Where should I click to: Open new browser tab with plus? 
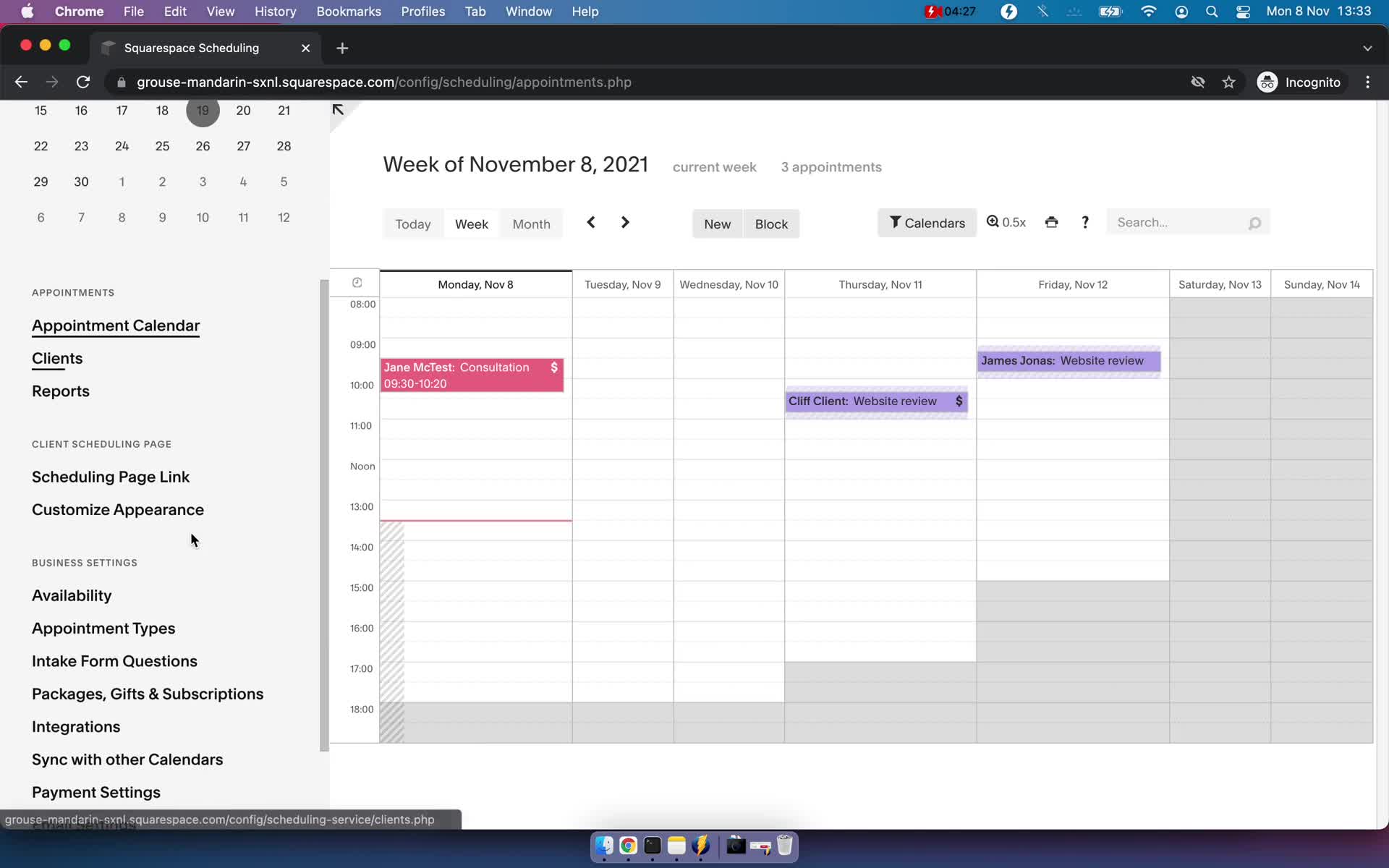(x=342, y=48)
